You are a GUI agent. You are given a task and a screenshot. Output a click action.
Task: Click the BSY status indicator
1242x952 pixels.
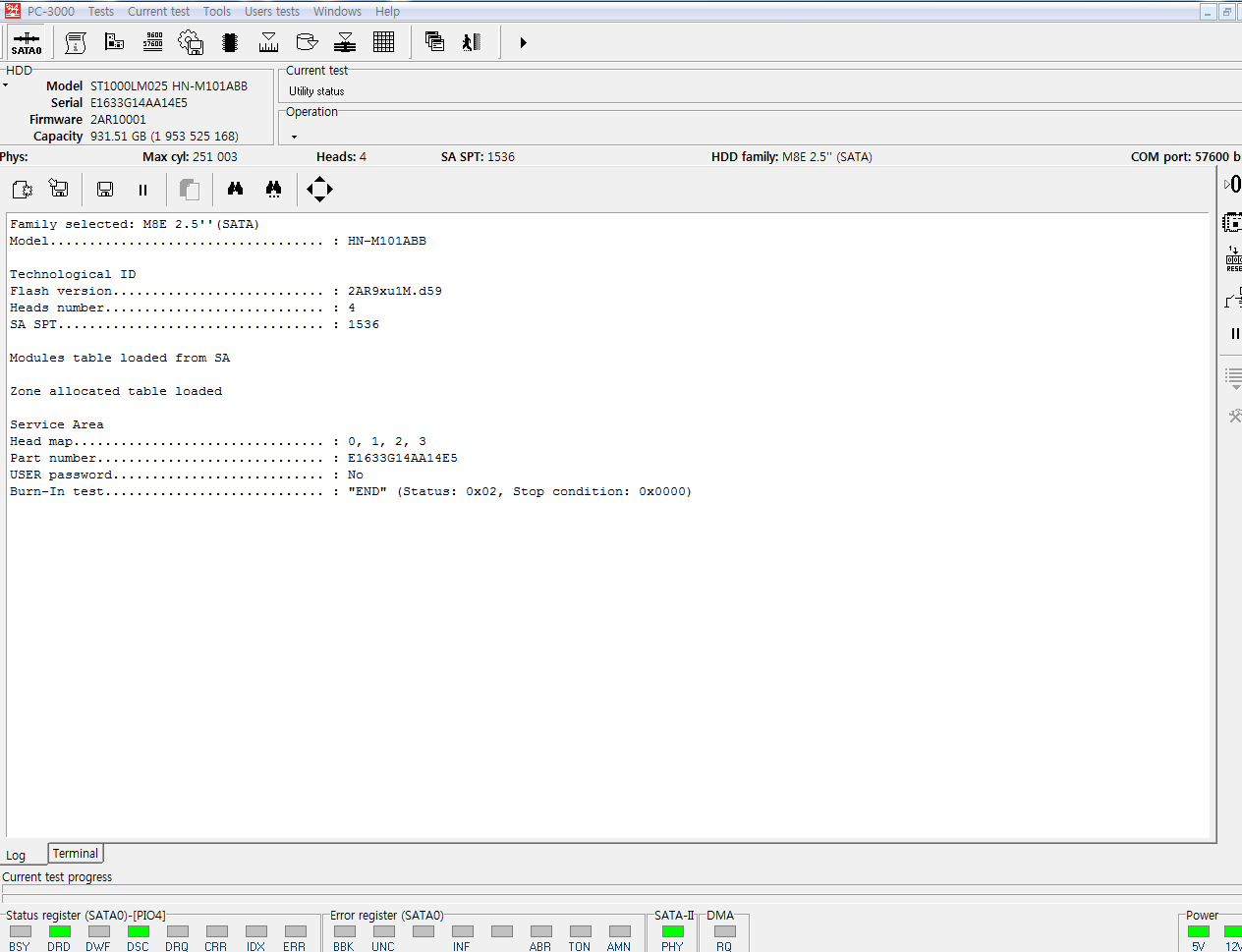click(x=20, y=931)
